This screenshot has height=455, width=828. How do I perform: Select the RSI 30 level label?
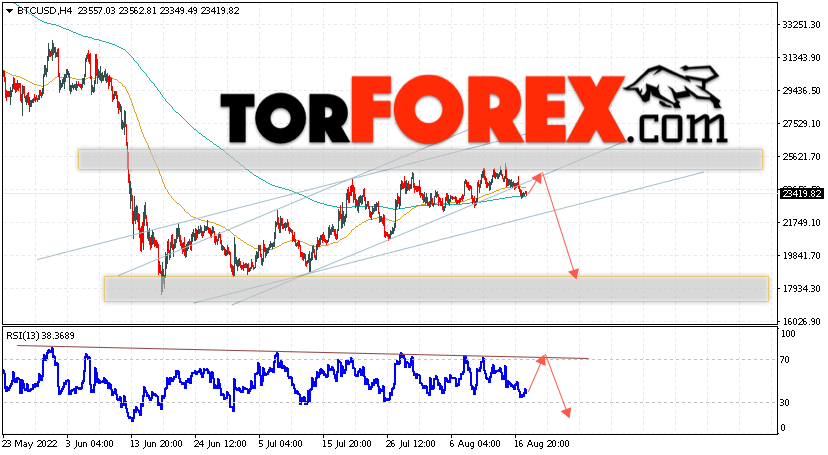click(785, 403)
